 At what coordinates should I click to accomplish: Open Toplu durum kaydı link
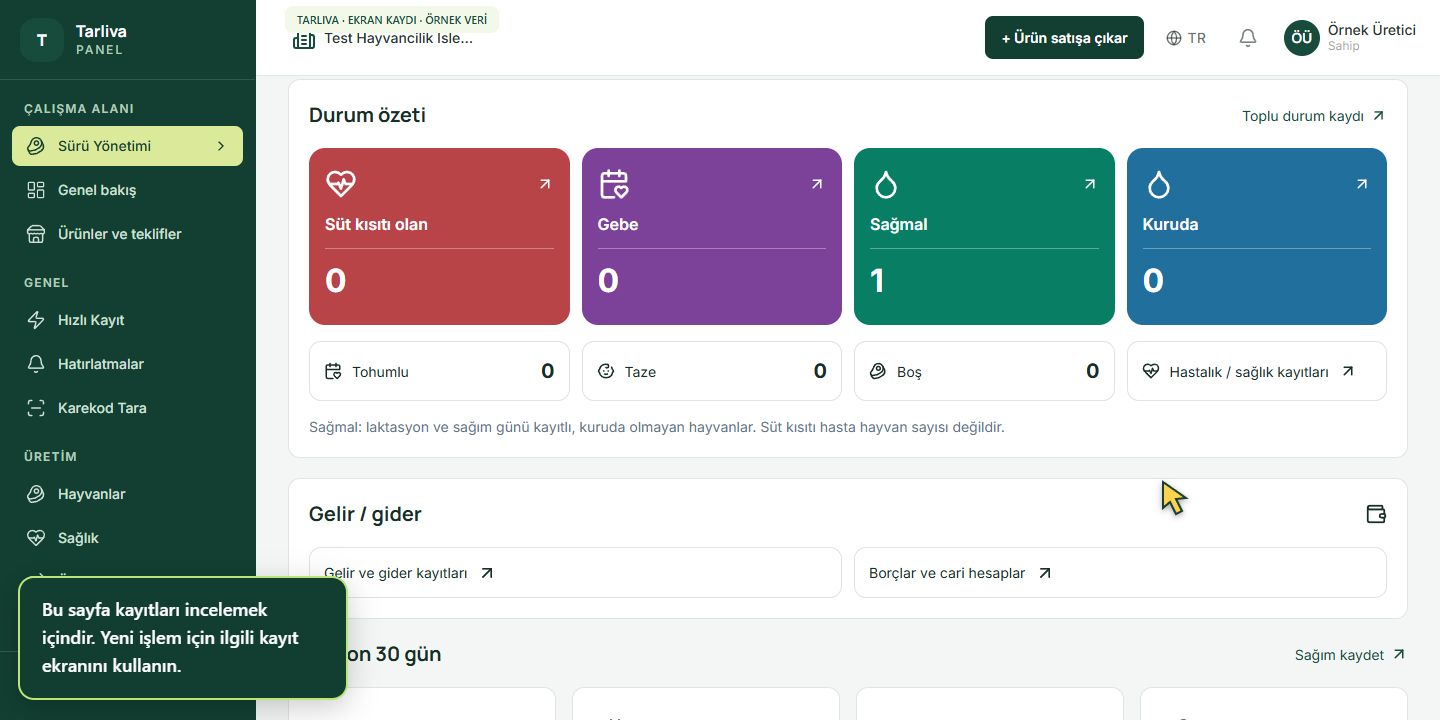tap(1313, 116)
